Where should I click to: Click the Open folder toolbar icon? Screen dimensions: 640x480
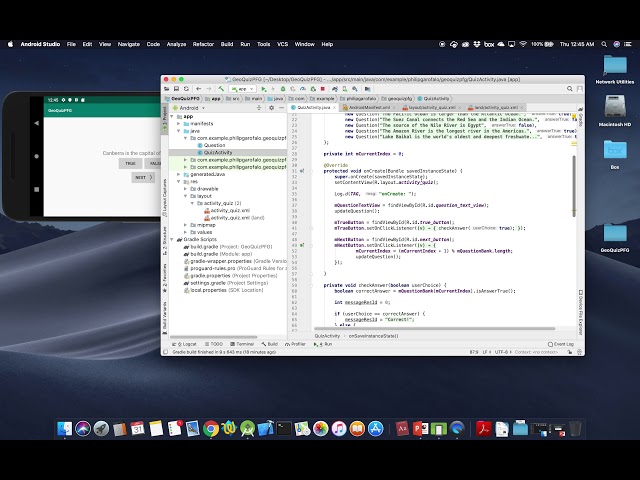(167, 89)
